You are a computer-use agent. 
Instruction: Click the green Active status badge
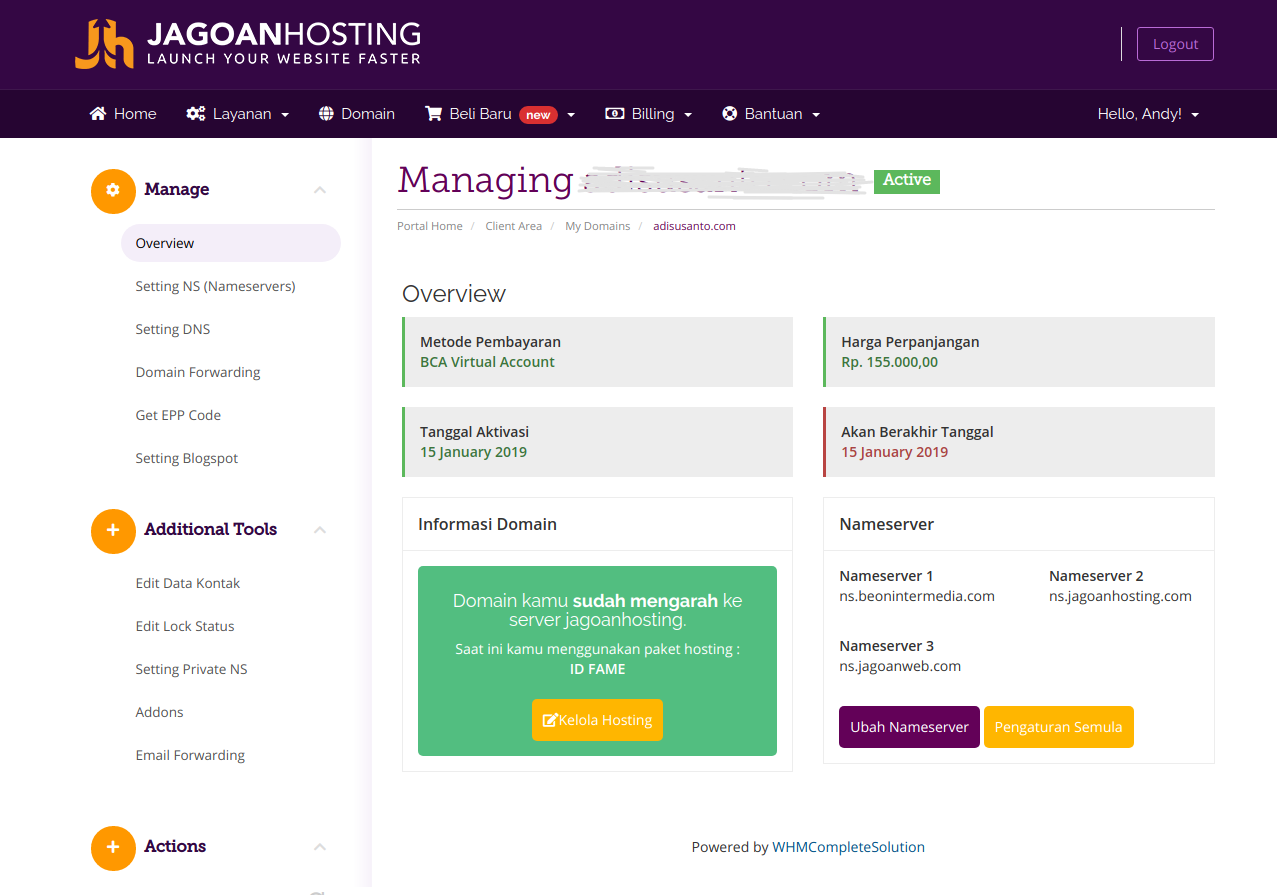(907, 180)
